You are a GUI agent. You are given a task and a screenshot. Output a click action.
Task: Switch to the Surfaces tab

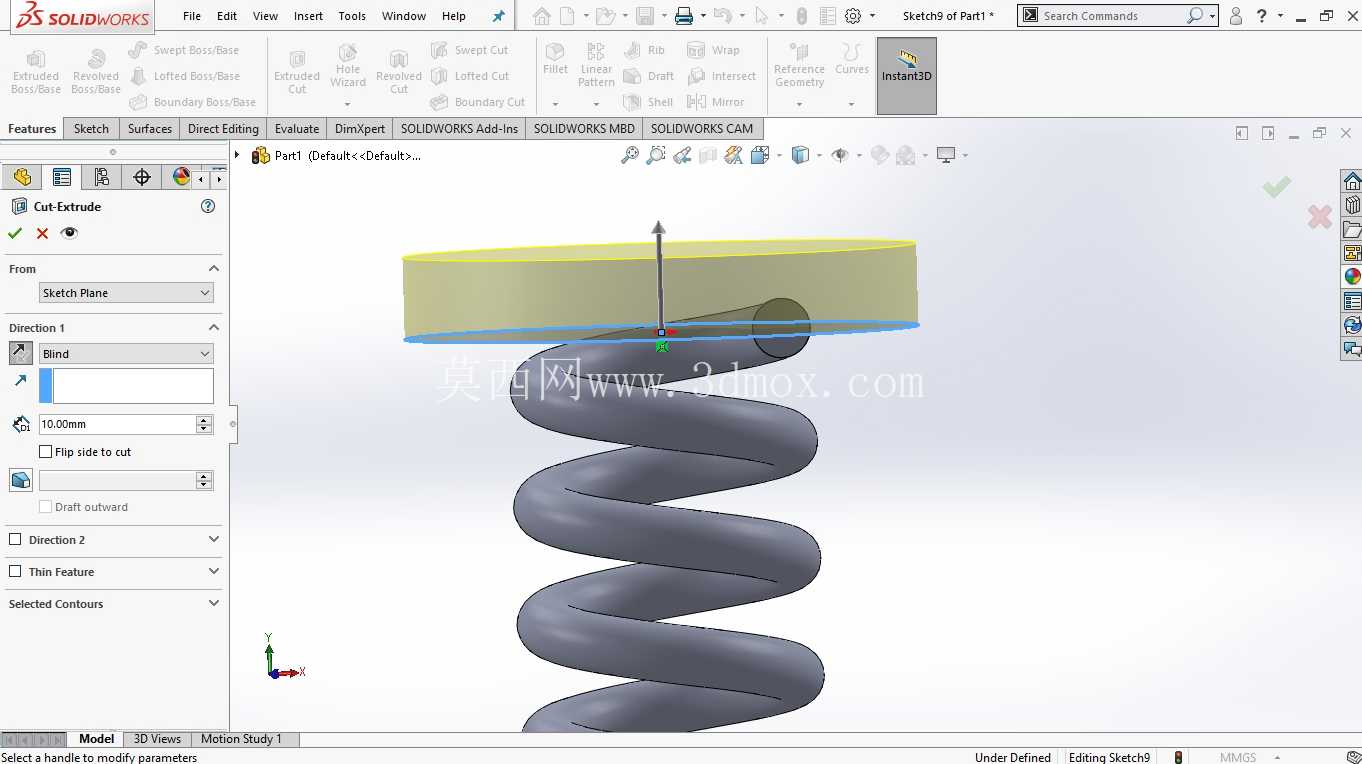150,129
